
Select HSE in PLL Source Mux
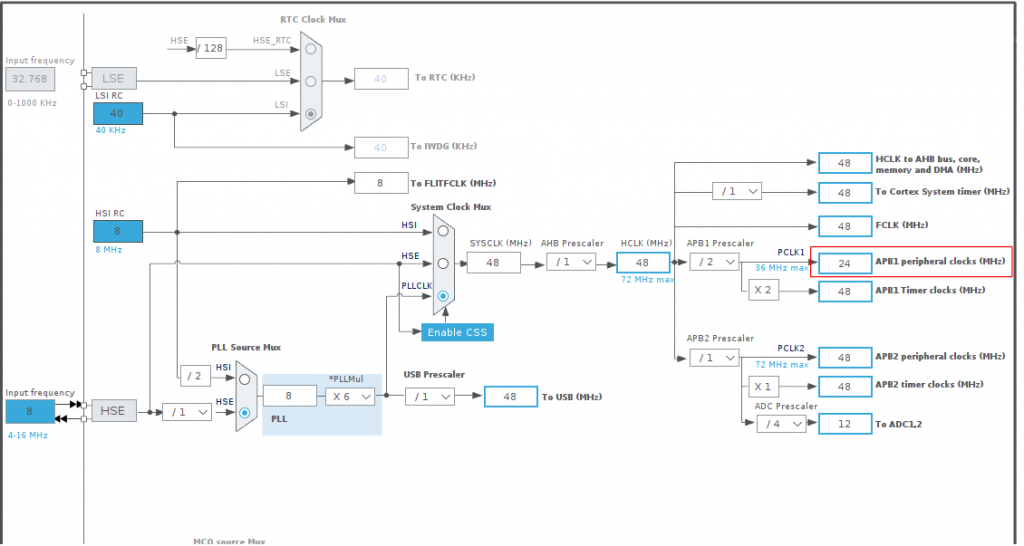coord(244,413)
